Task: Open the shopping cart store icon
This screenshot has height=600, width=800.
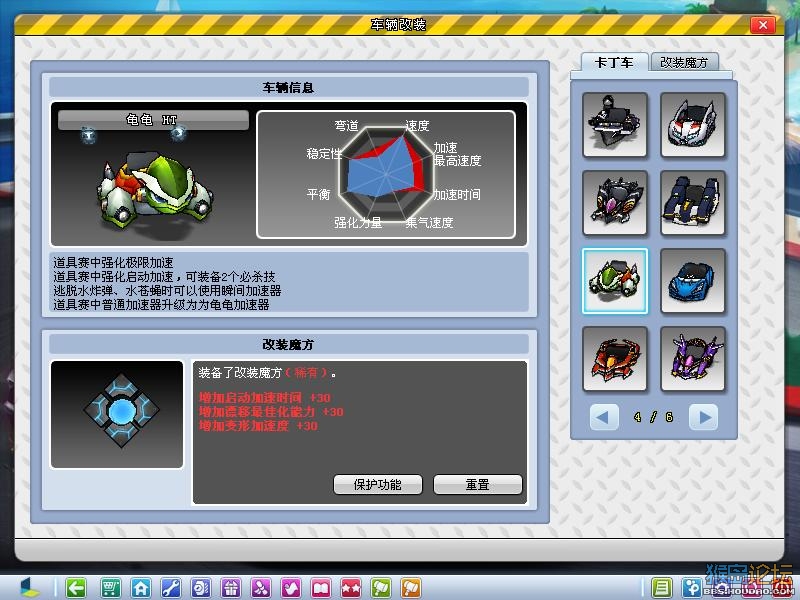Action: click(111, 588)
